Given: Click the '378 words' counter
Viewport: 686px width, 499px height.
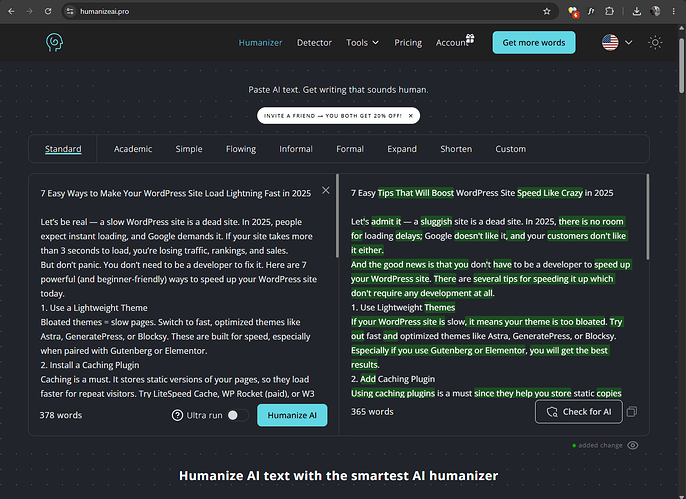Looking at the screenshot, I should coord(61,415).
